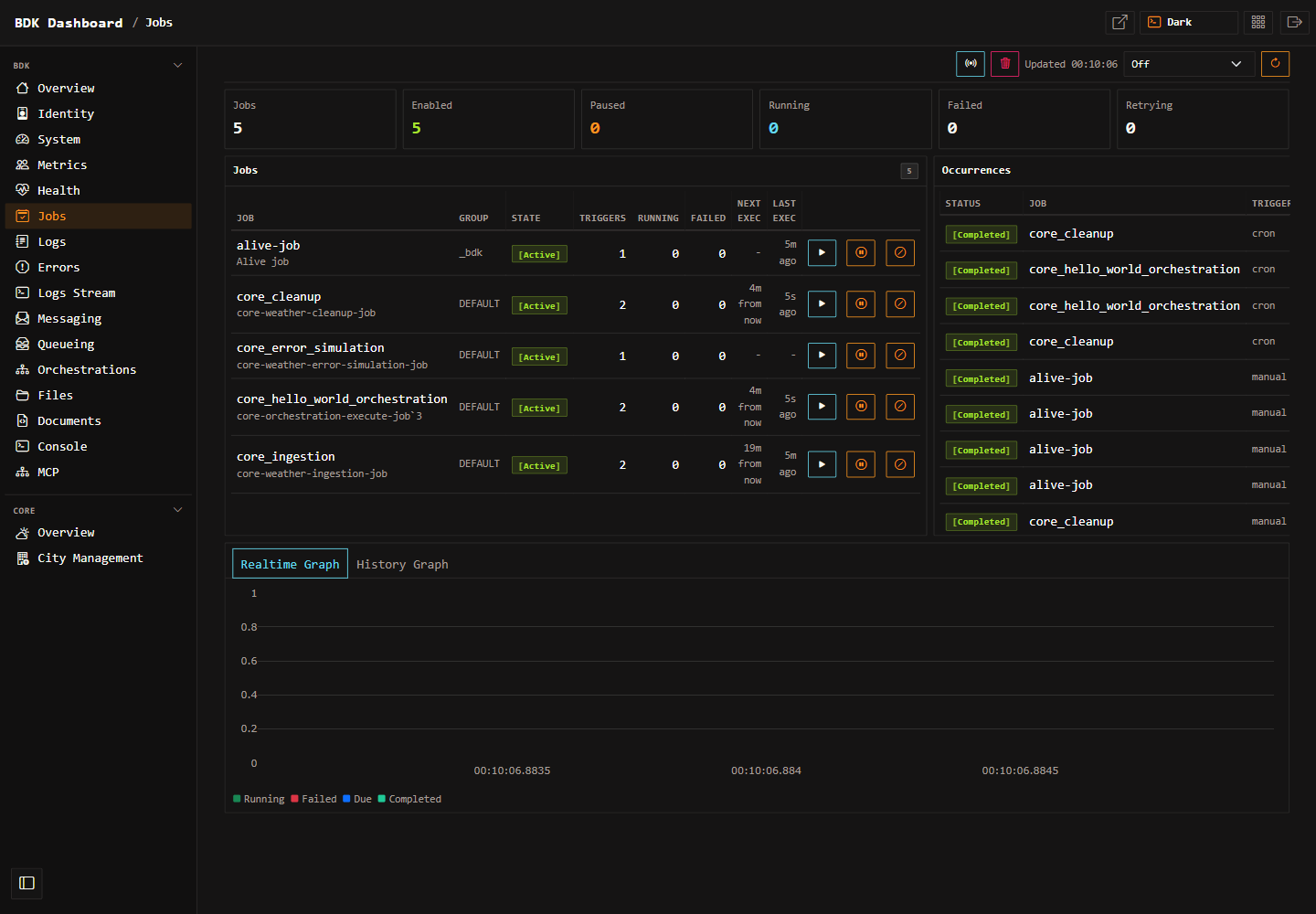
Task: Open external link icon in header
Action: pyautogui.click(x=1120, y=22)
